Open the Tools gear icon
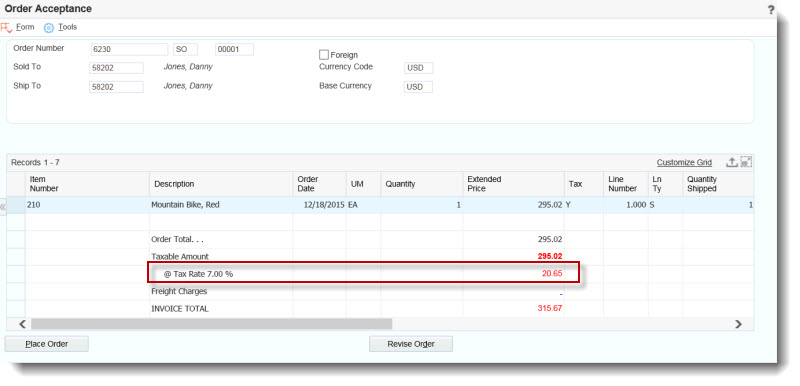Image resolution: width=800 pixels, height=386 pixels. coord(48,28)
